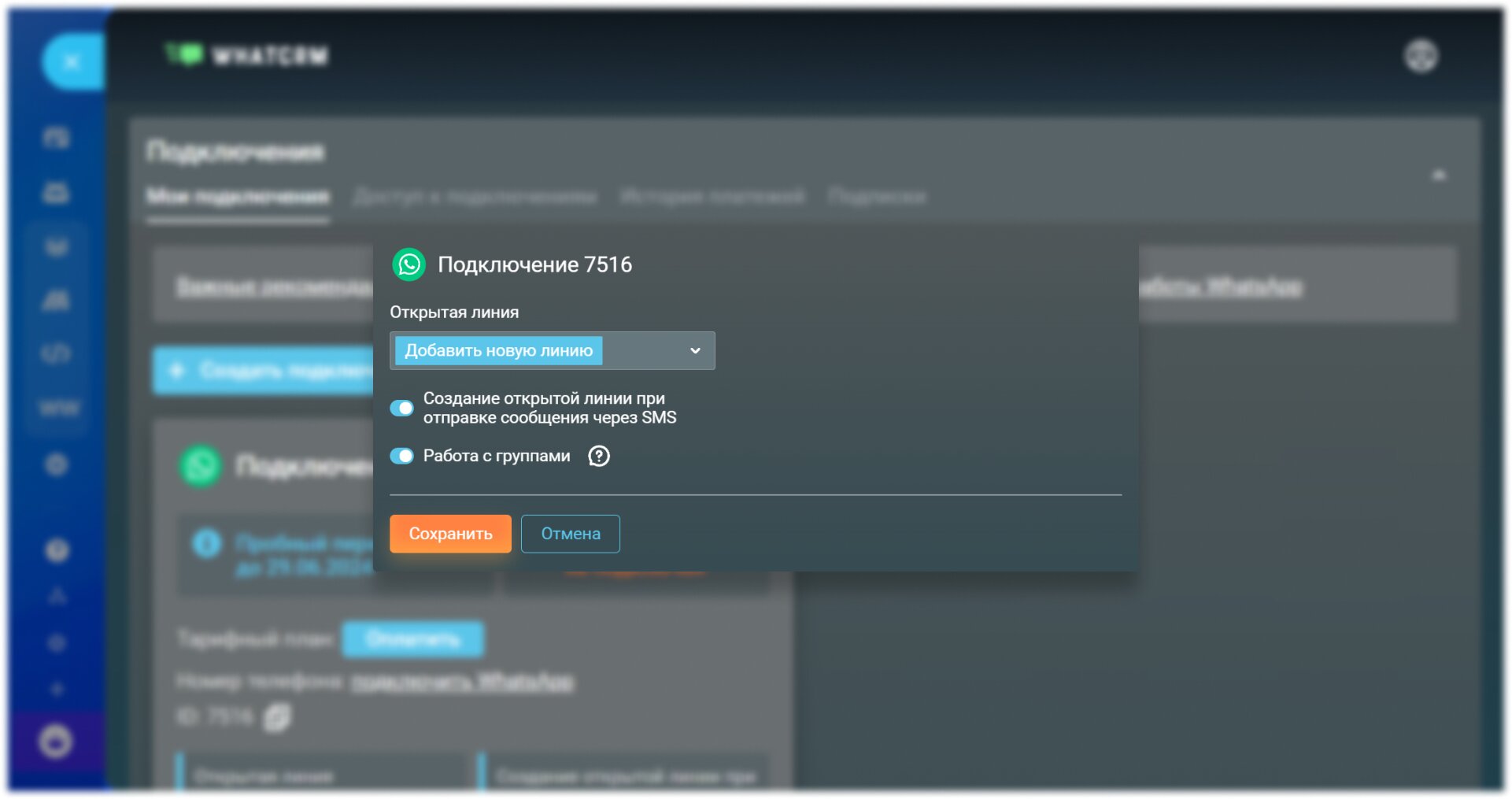Screen dimensions: 1512x799
Task: Click the Отмена button
Action: [571, 534]
